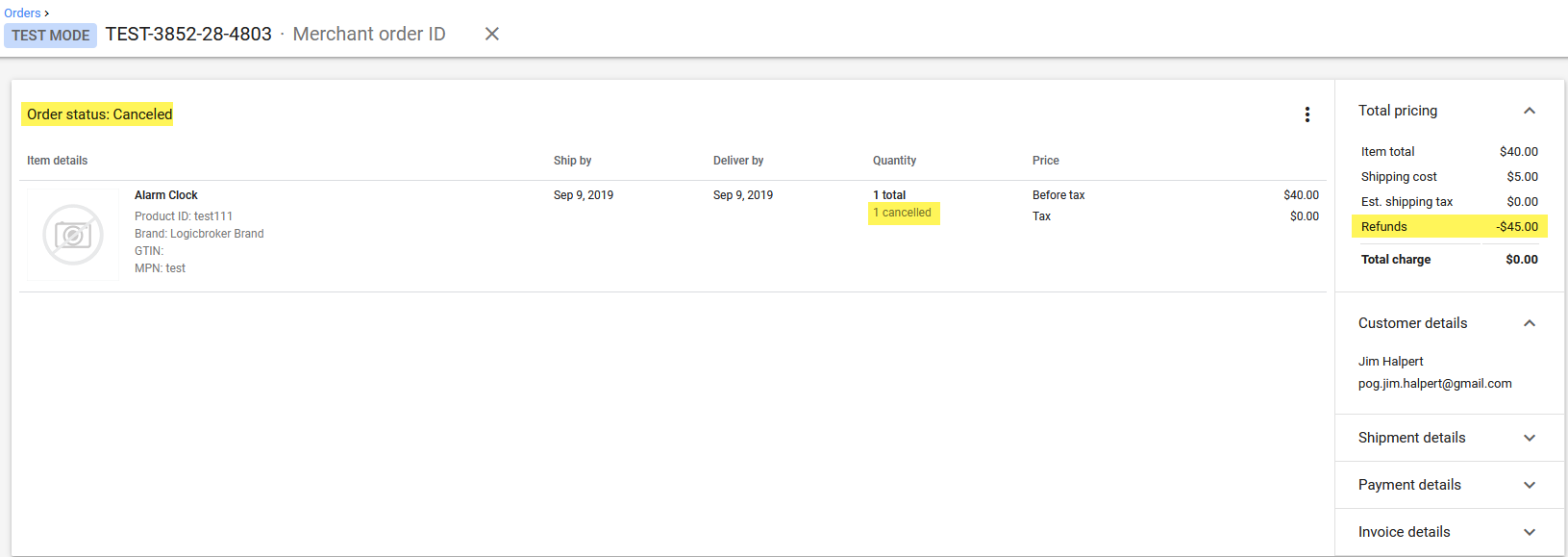Close the order details with X icon
The width and height of the screenshot is (1568, 557).
pyautogui.click(x=491, y=34)
